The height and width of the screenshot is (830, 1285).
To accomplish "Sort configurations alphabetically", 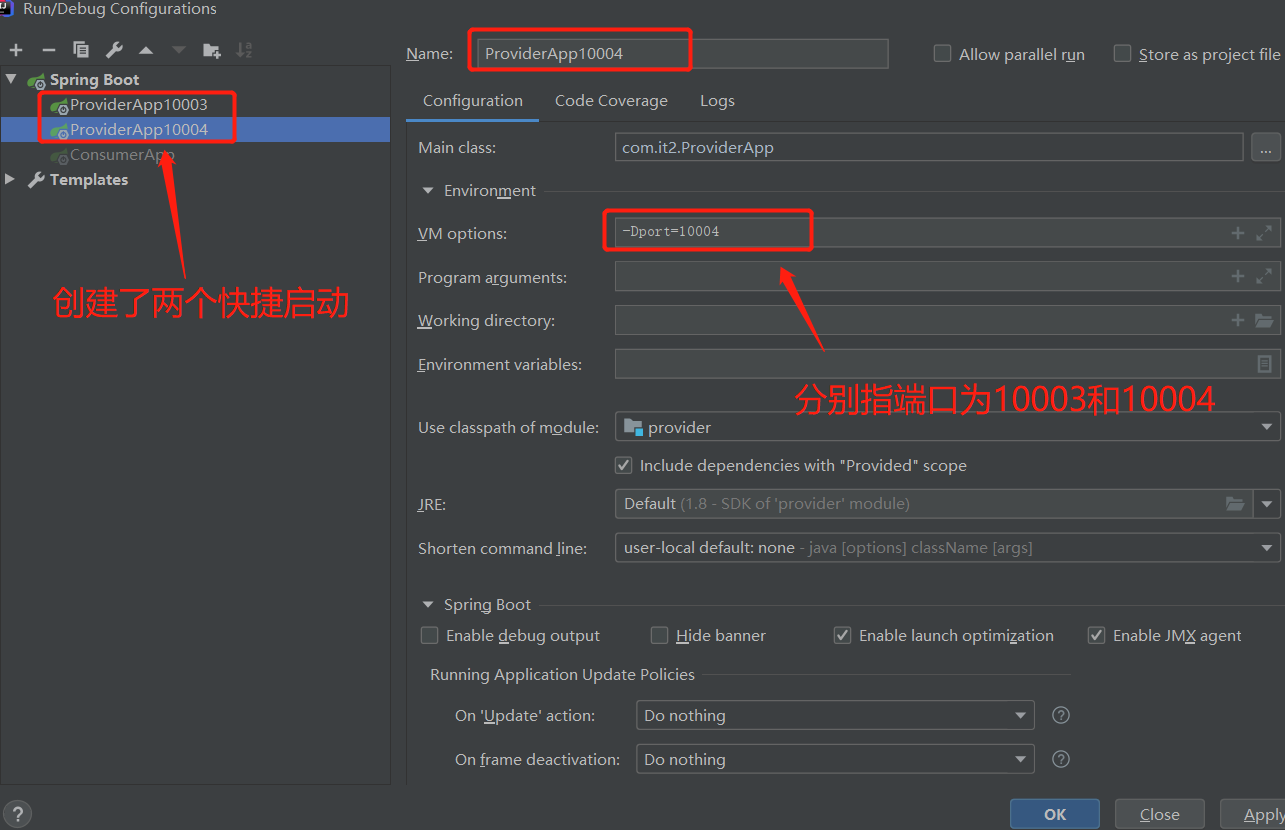I will coord(244,50).
